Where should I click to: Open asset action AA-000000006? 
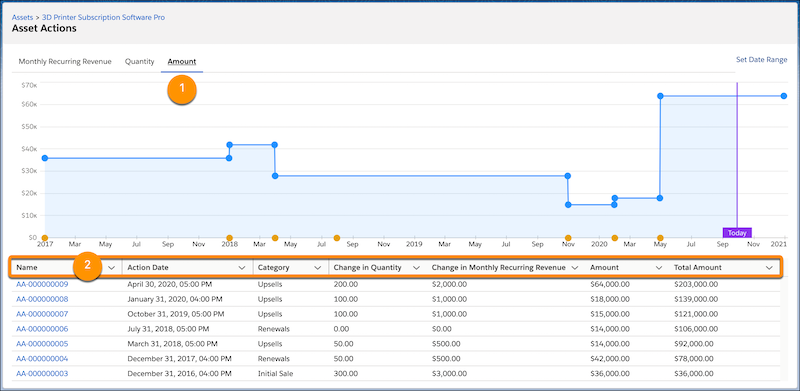tap(42, 329)
